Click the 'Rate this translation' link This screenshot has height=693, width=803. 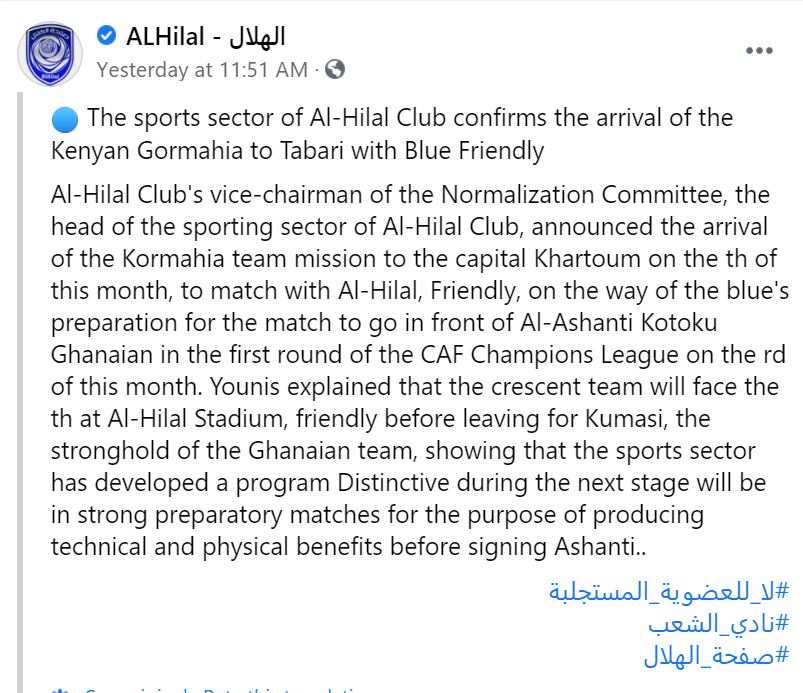283,690
